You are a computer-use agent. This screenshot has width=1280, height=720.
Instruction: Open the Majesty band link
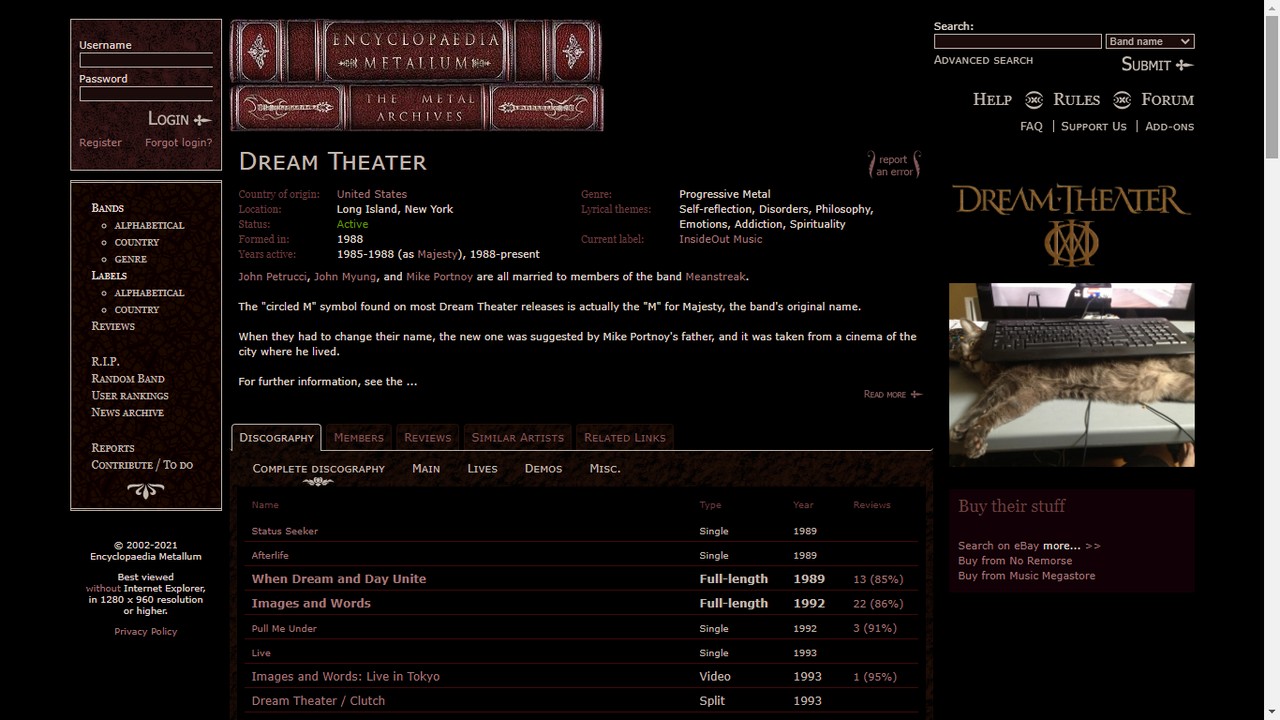coord(435,254)
